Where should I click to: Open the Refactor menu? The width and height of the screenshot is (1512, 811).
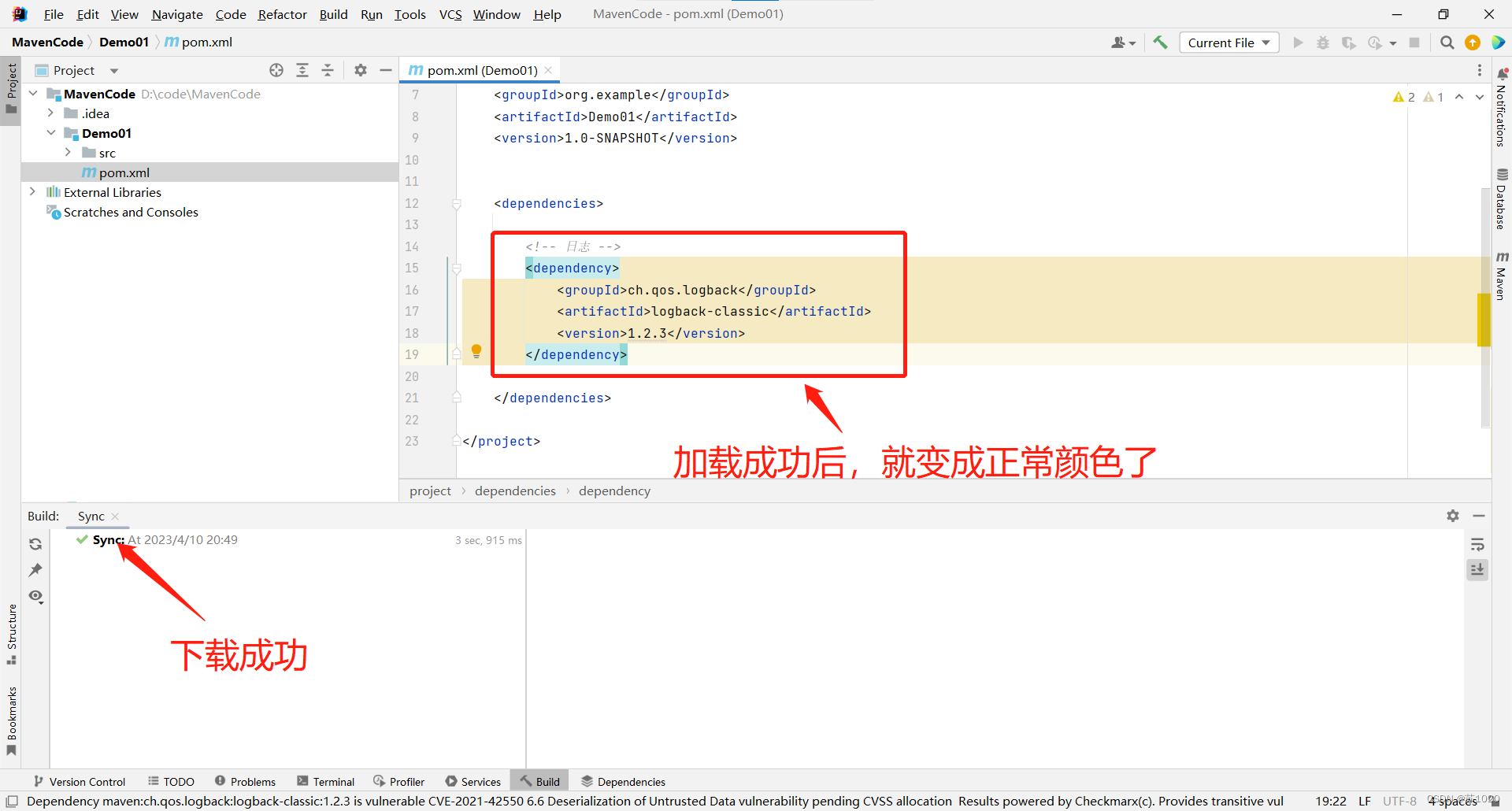tap(282, 14)
